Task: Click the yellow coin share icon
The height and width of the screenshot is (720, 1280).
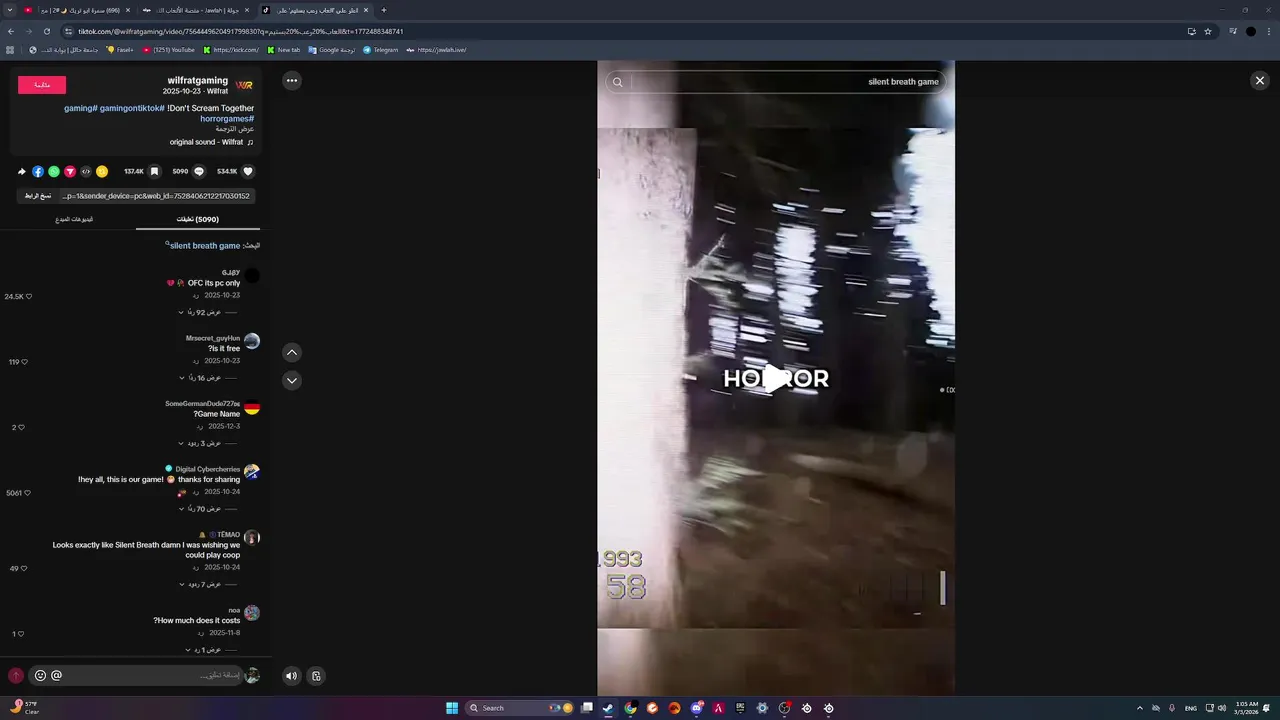Action: pos(102,171)
